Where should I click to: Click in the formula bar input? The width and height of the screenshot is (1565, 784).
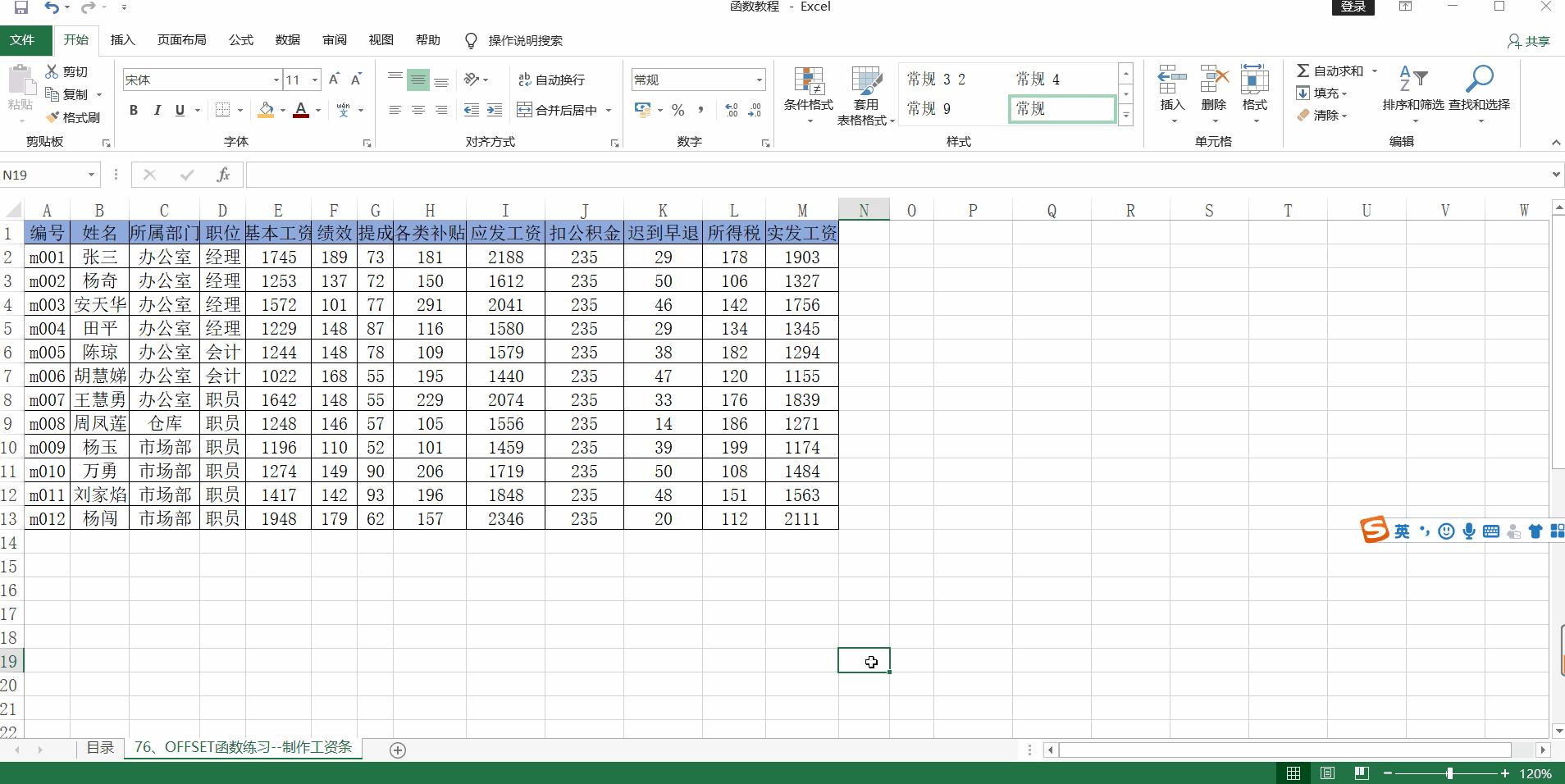tap(897, 175)
